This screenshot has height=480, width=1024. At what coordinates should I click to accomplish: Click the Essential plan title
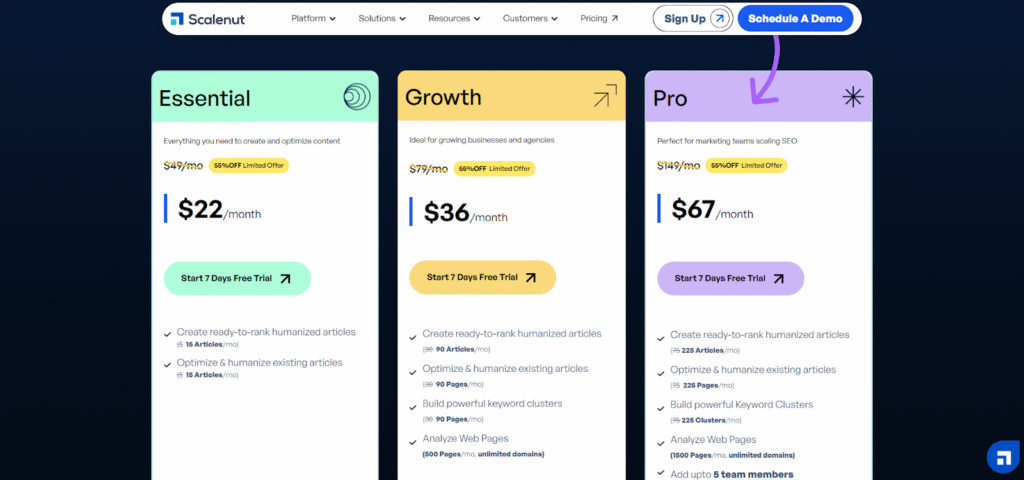click(x=204, y=99)
